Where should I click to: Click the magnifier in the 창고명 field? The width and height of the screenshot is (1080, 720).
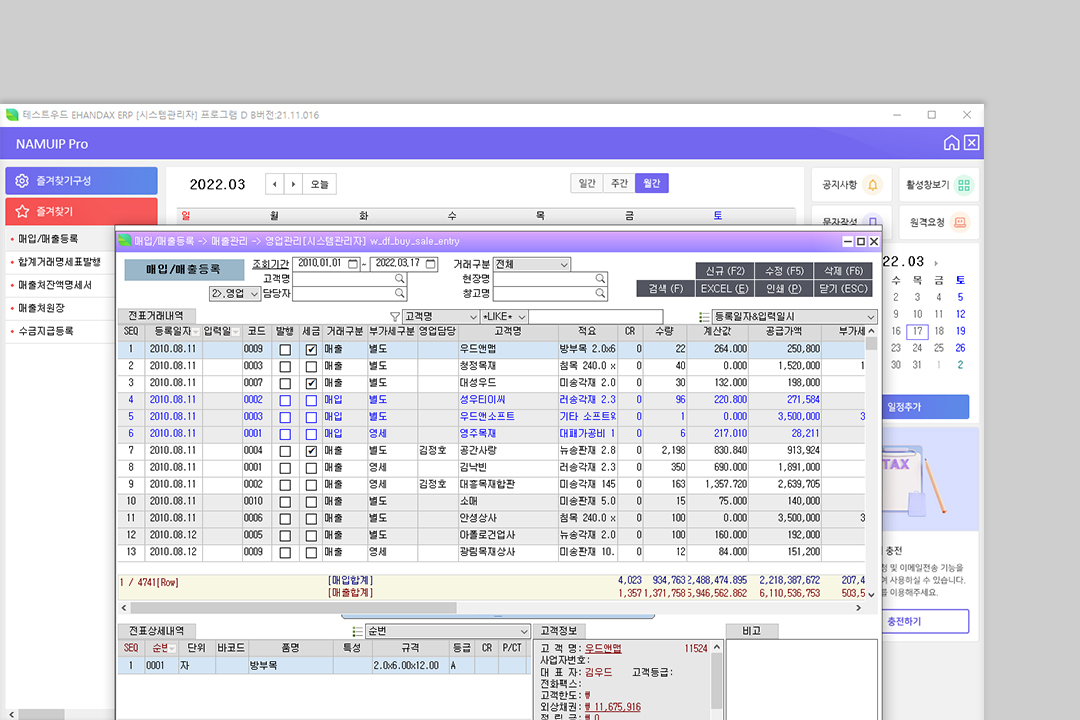[x=600, y=293]
